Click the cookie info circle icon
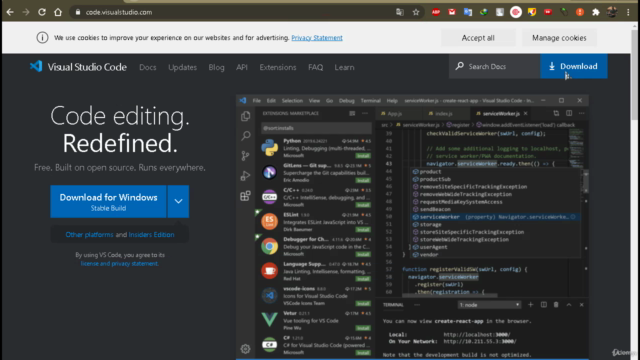 [42, 38]
